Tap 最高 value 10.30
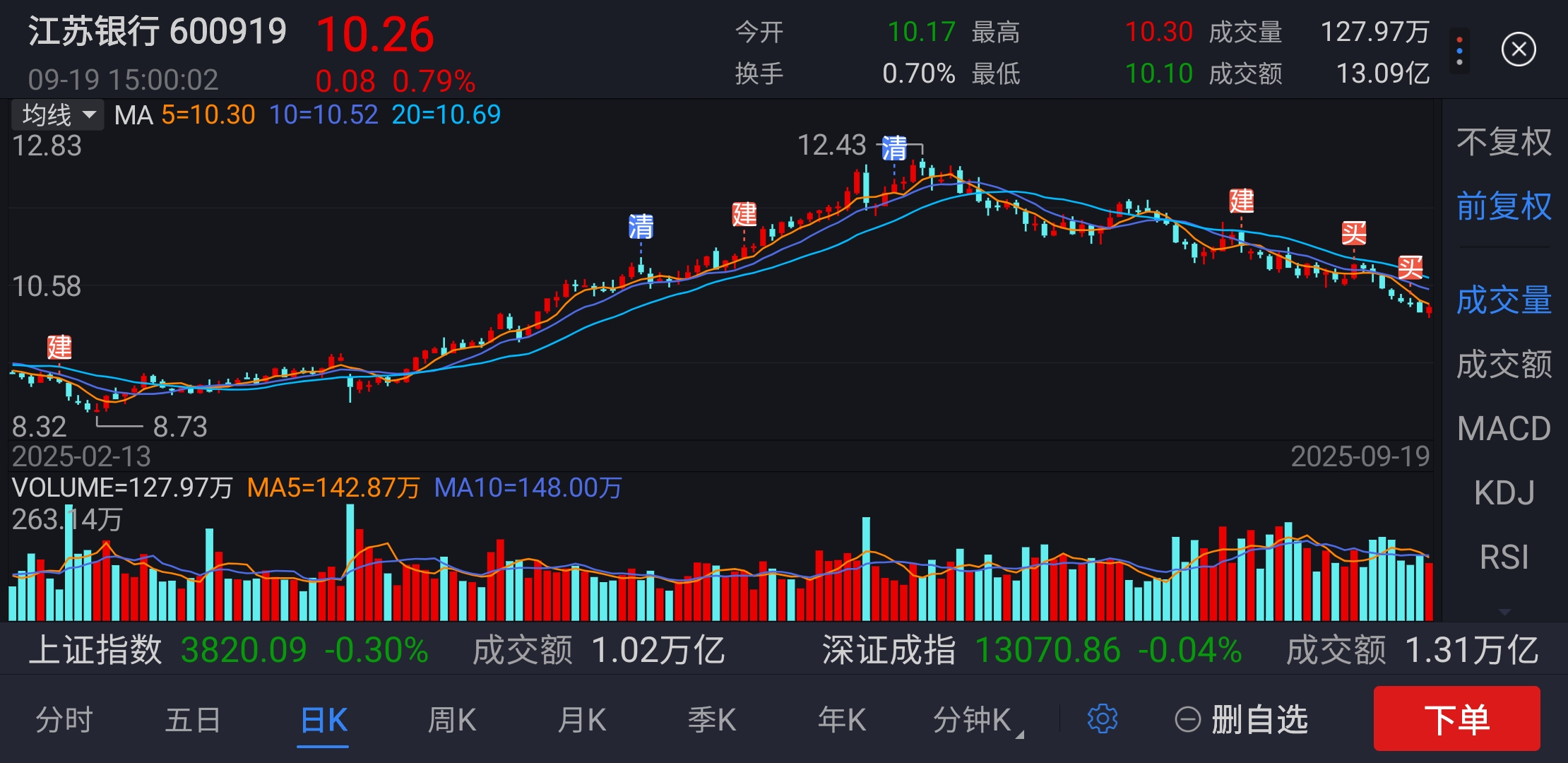 (1158, 32)
